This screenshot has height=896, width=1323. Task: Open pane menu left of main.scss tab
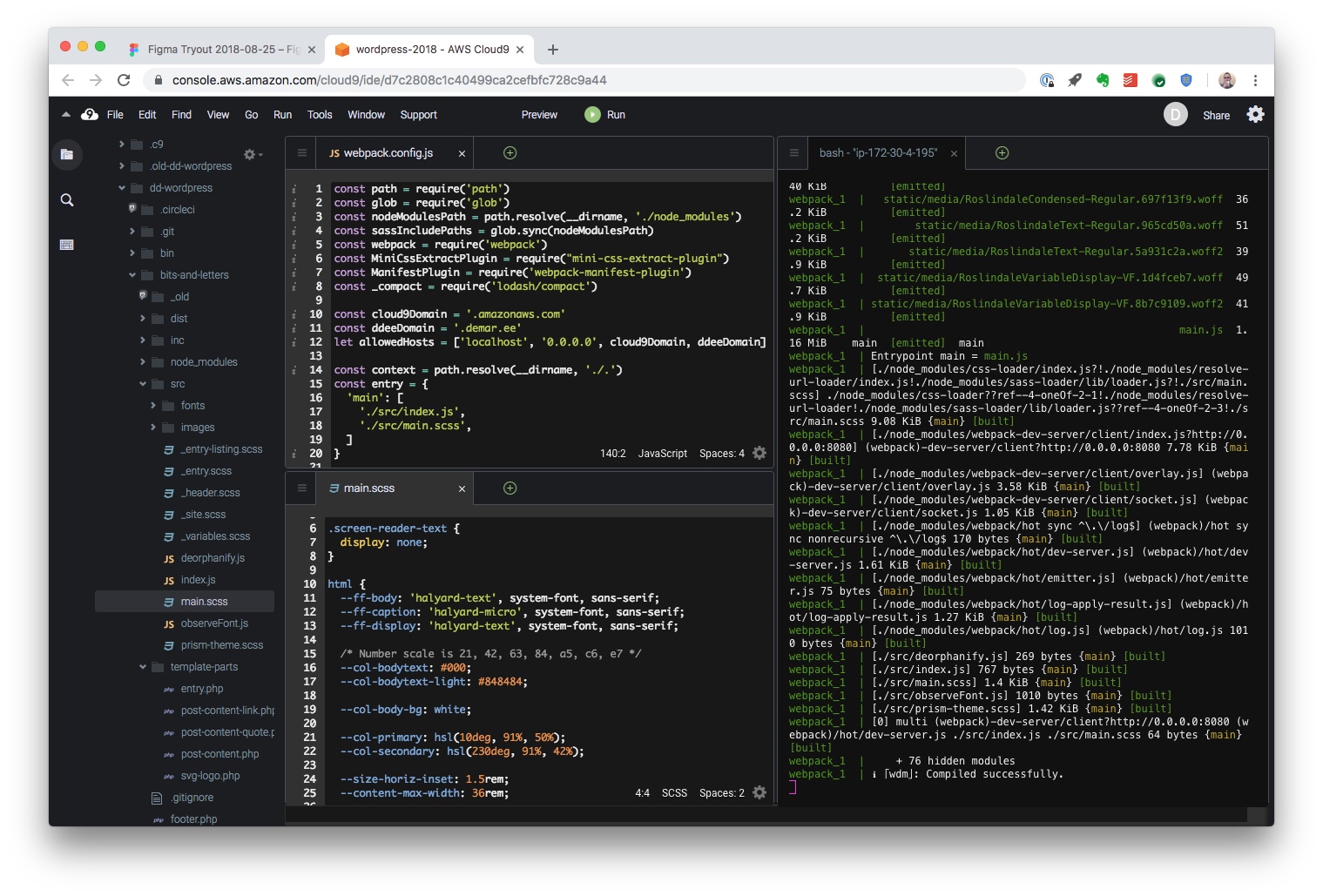(x=302, y=488)
